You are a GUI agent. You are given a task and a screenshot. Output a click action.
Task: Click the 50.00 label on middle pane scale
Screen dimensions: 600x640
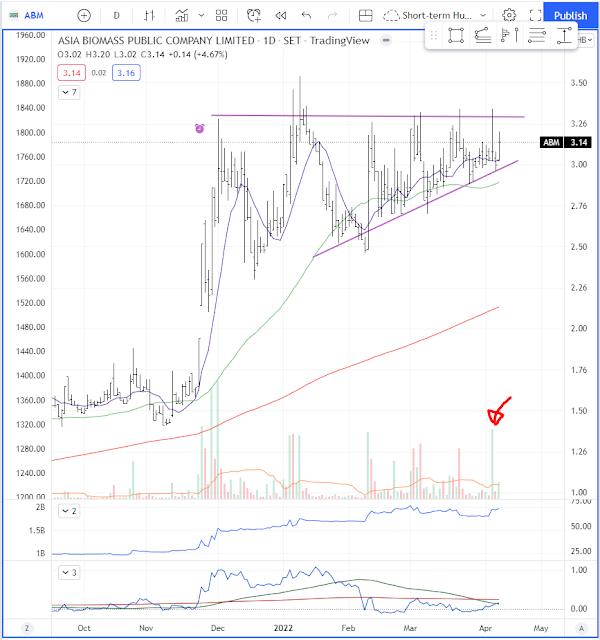point(581,527)
